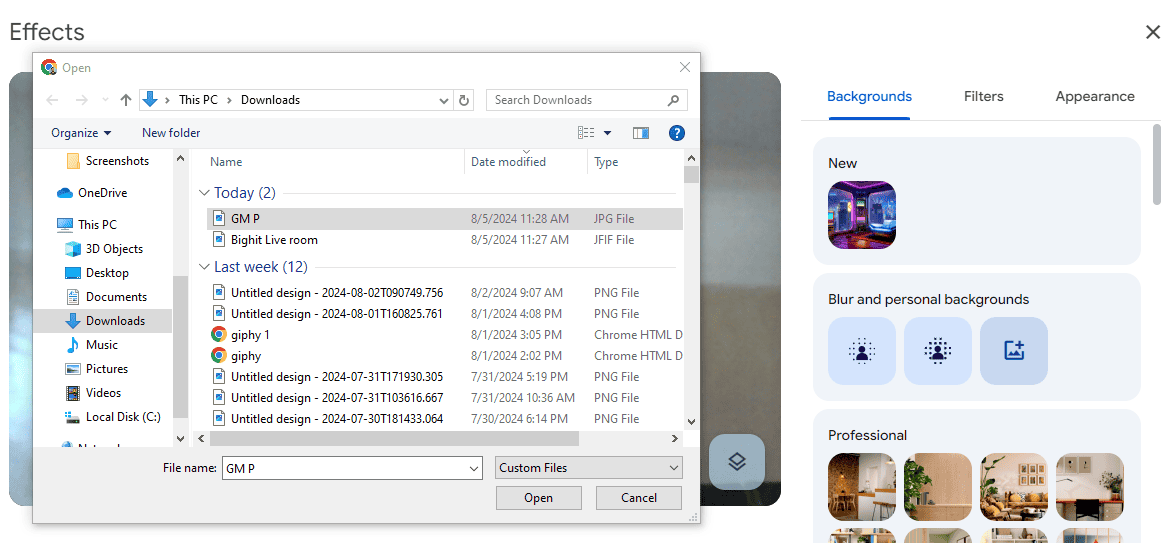
Task: Open Pictures folder in sidebar
Action: coord(96,368)
